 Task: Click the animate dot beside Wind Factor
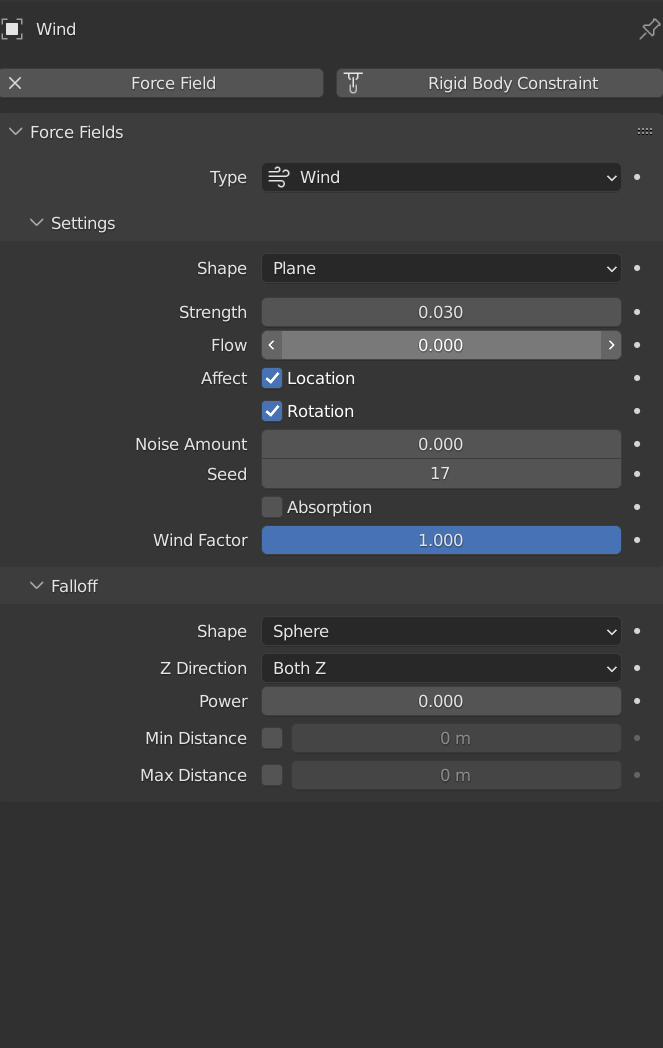pos(637,540)
